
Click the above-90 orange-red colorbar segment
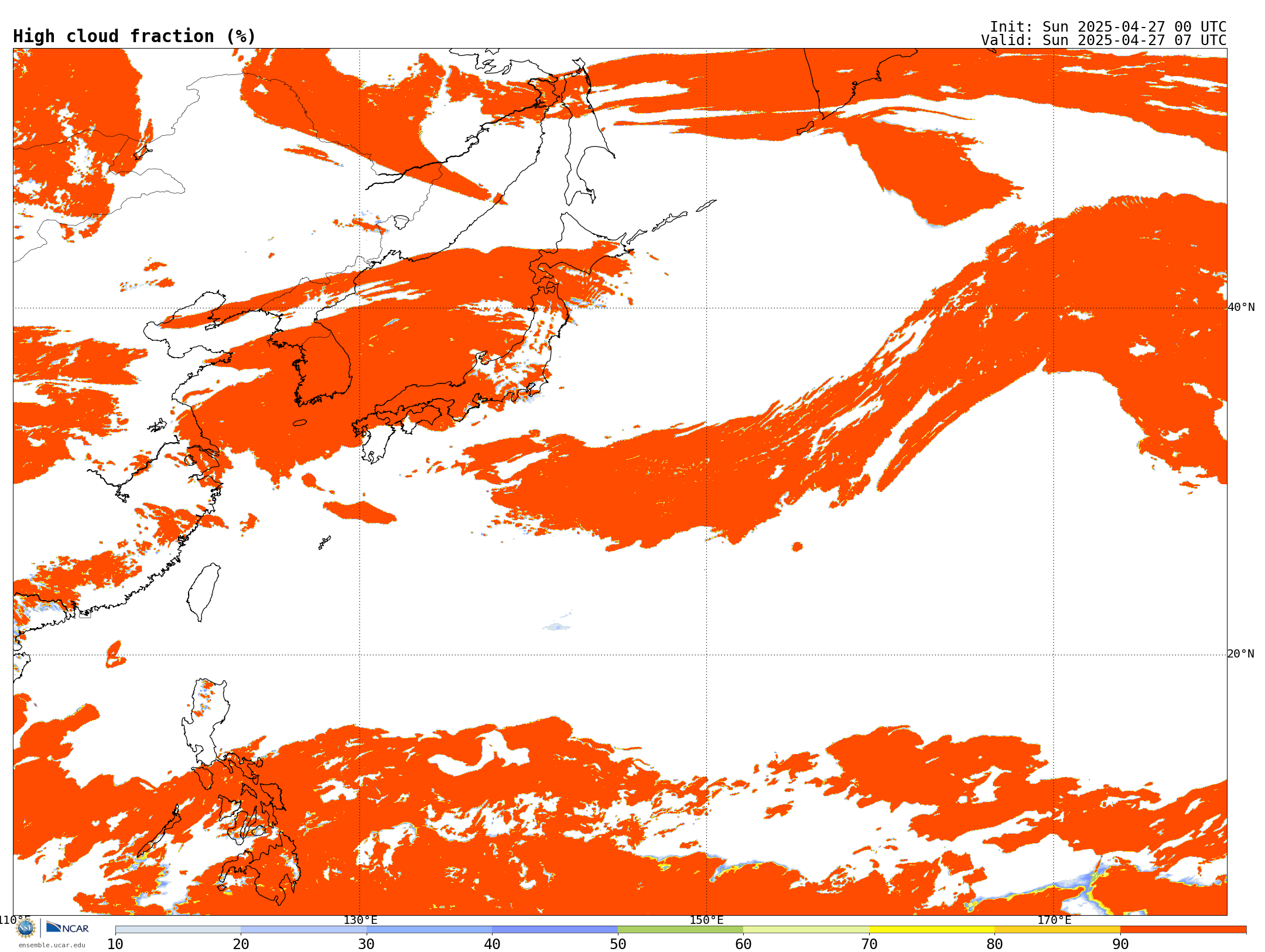pos(1183,930)
